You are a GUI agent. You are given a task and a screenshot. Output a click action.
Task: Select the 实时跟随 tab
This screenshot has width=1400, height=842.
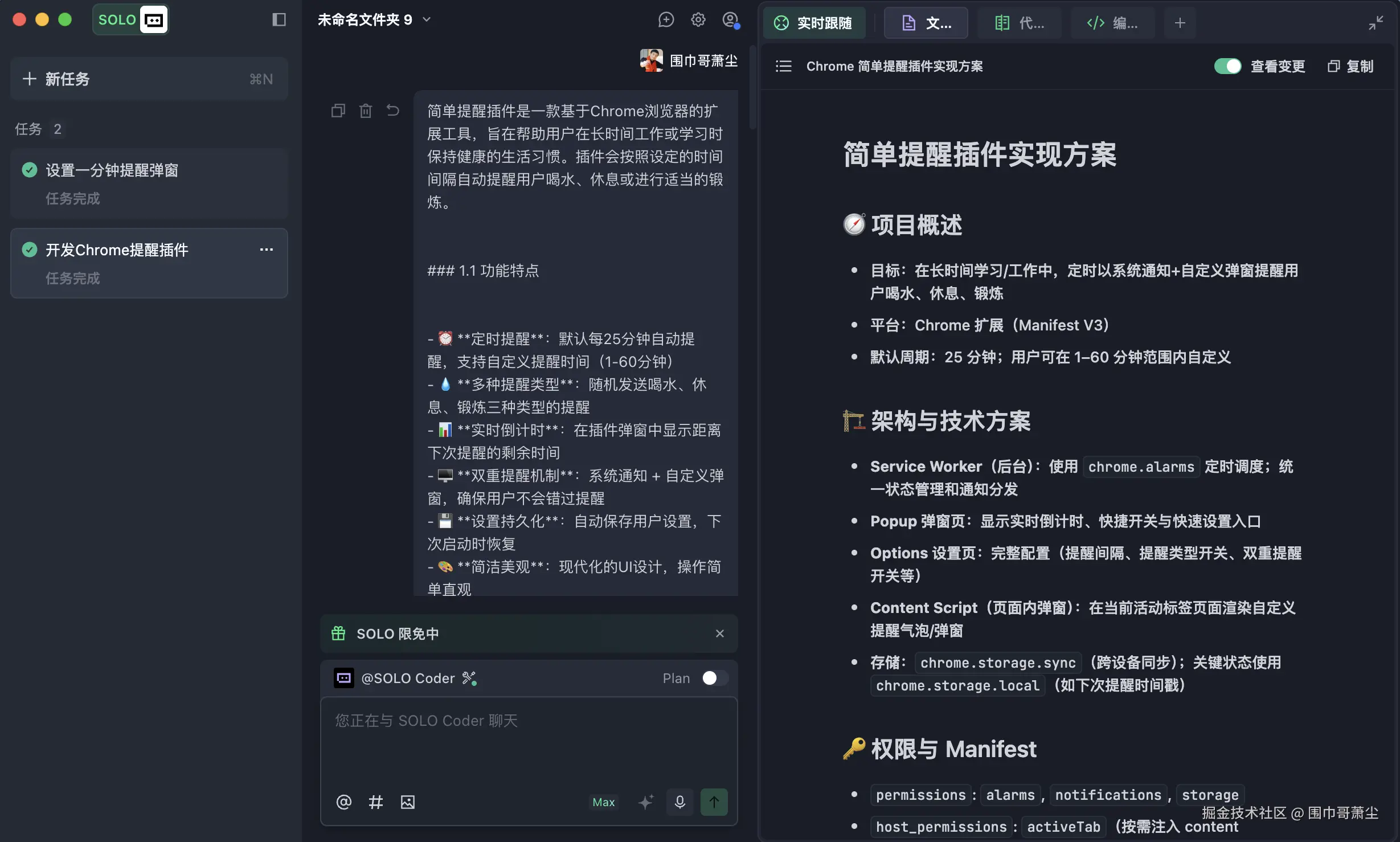pyautogui.click(x=814, y=23)
